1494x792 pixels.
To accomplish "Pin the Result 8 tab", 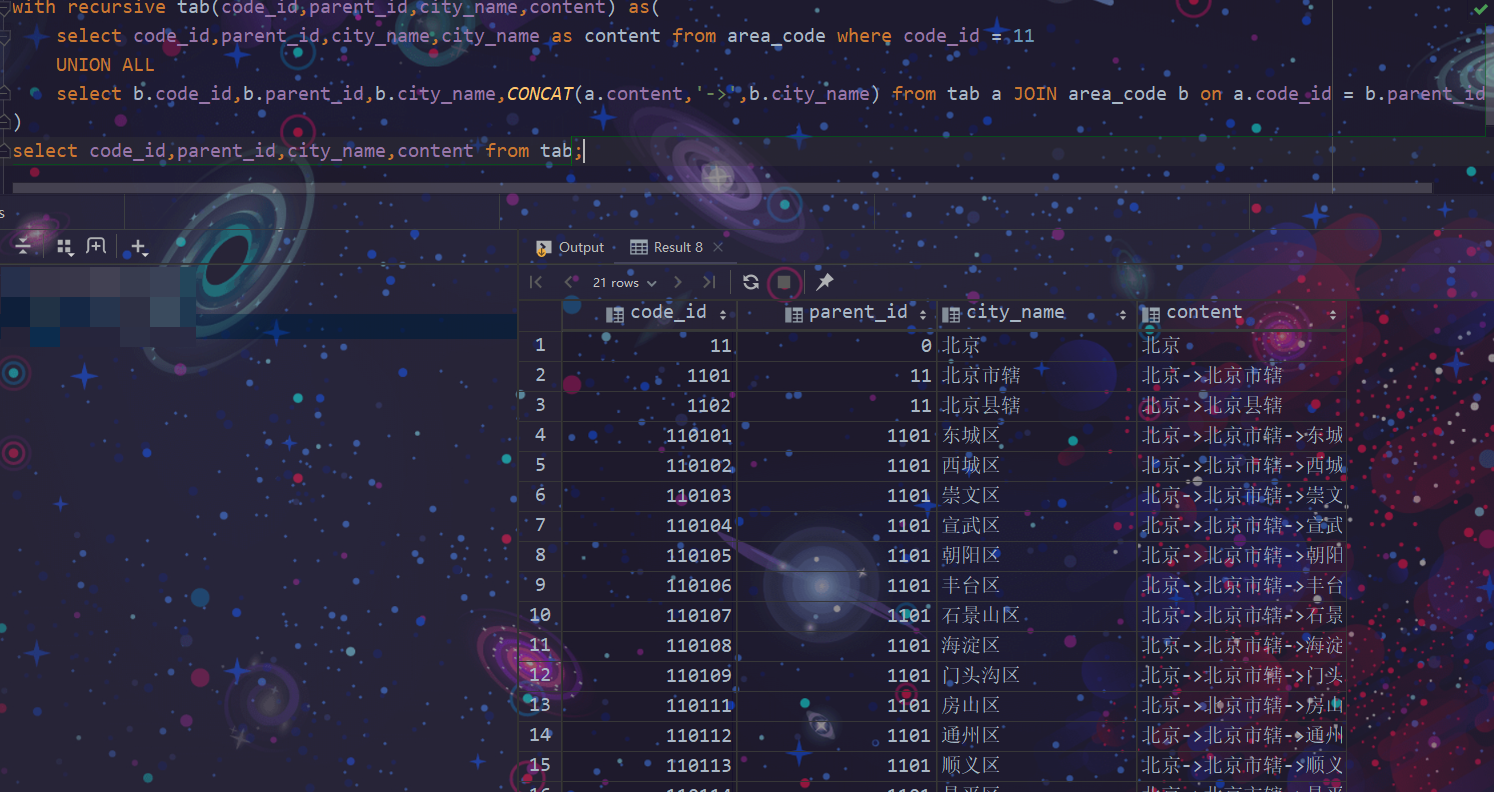I will click(823, 282).
